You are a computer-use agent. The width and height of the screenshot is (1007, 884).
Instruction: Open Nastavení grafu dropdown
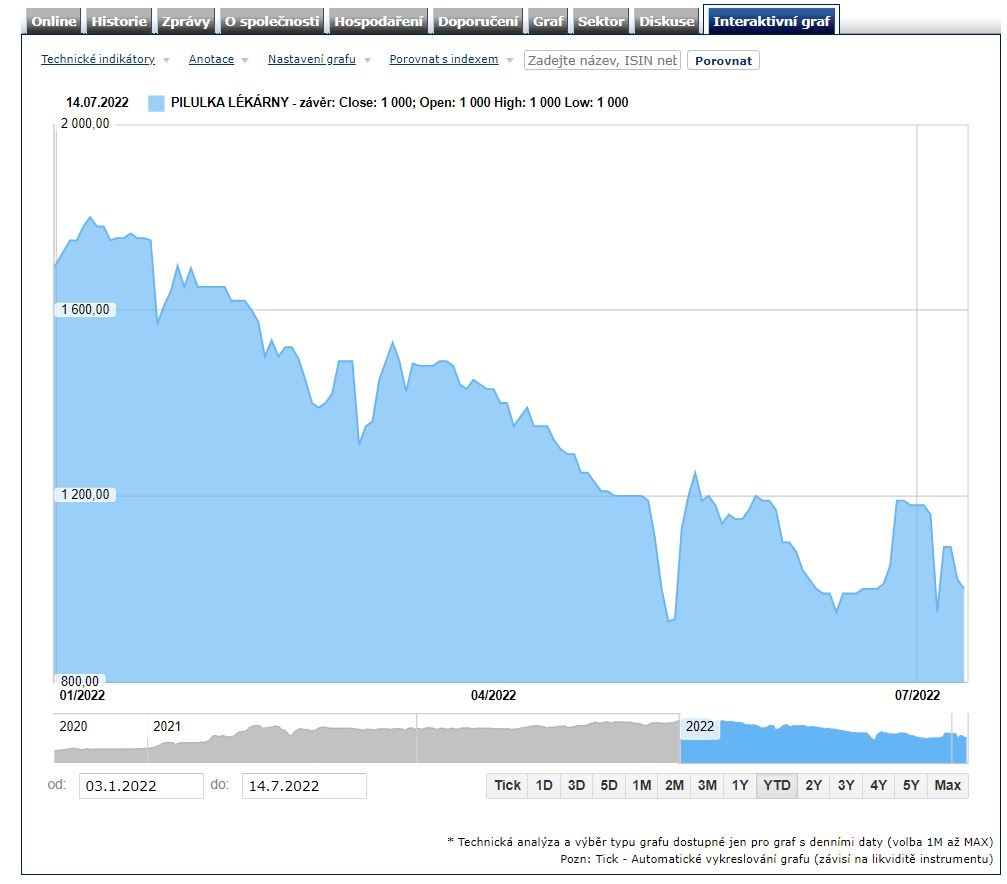312,60
